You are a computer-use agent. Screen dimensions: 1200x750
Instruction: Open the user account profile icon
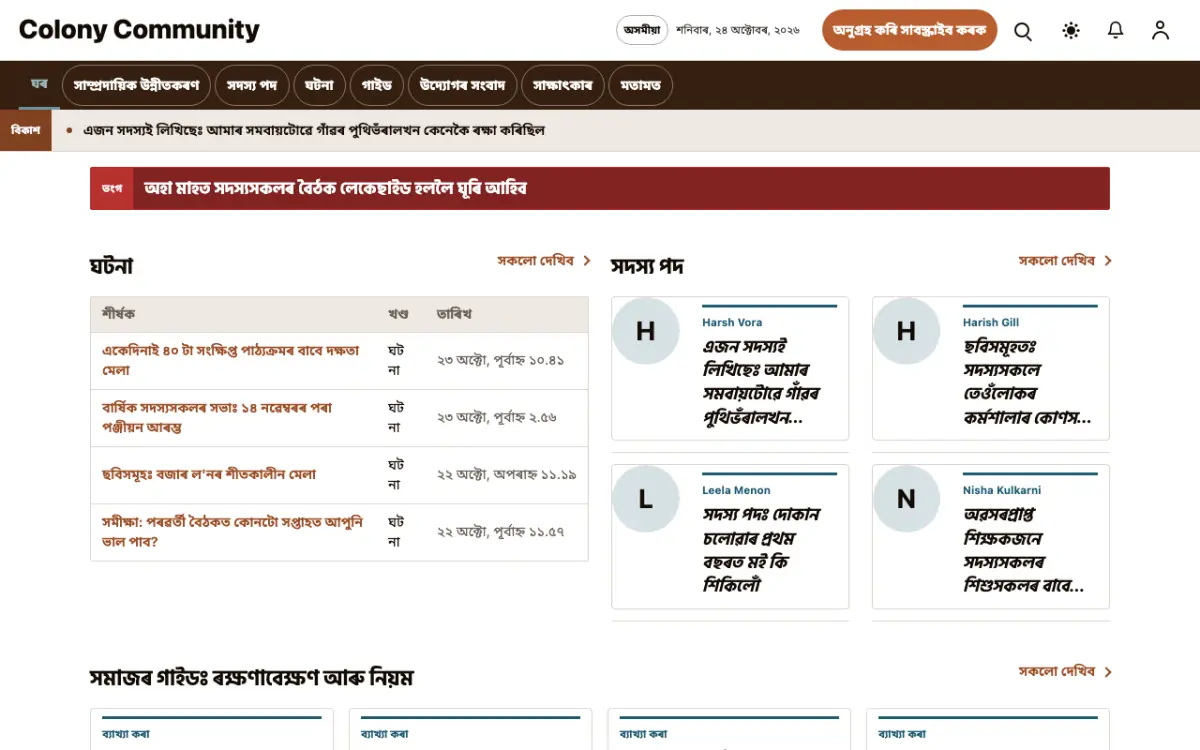click(x=1160, y=31)
